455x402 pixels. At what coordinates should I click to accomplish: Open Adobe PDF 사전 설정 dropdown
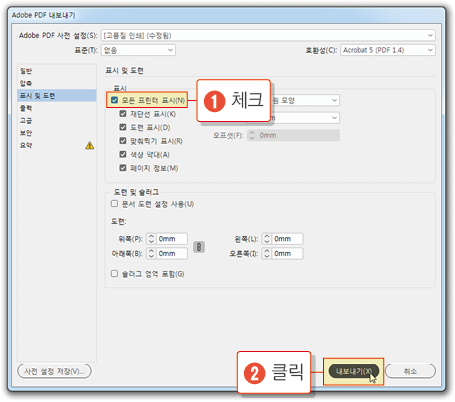[x=268, y=35]
